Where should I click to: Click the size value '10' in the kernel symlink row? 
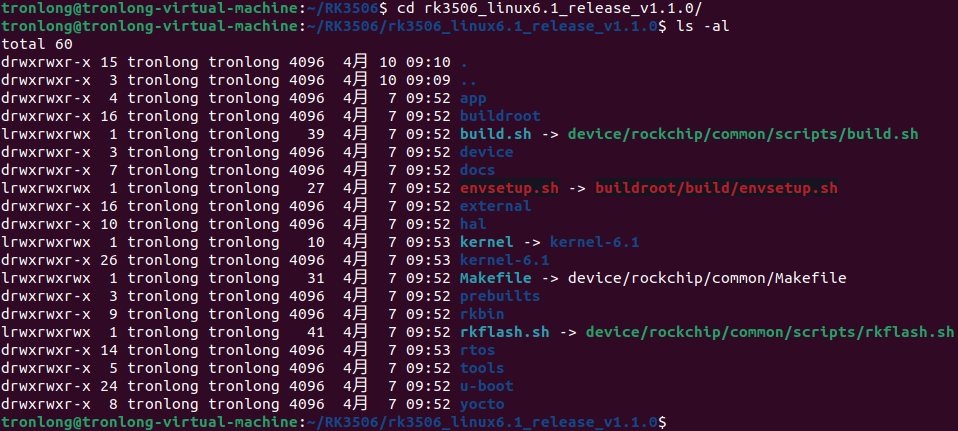[316, 242]
